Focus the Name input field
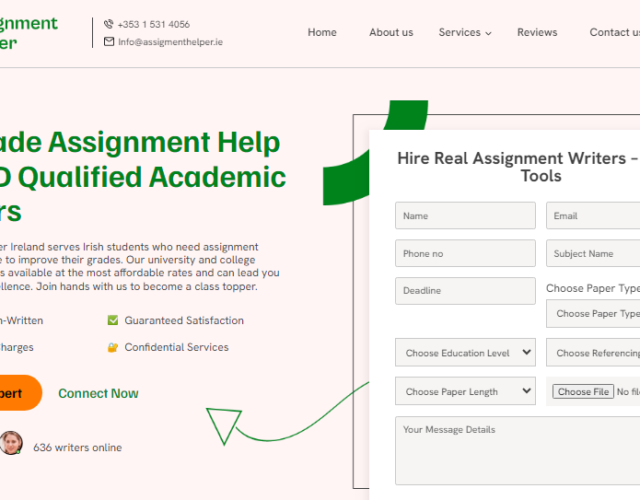The image size is (640, 500). [465, 216]
